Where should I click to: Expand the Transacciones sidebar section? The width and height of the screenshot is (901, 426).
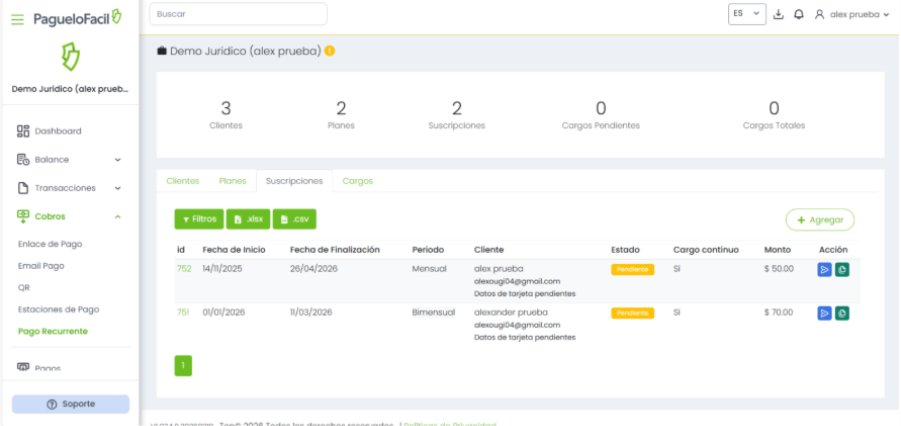(x=69, y=187)
